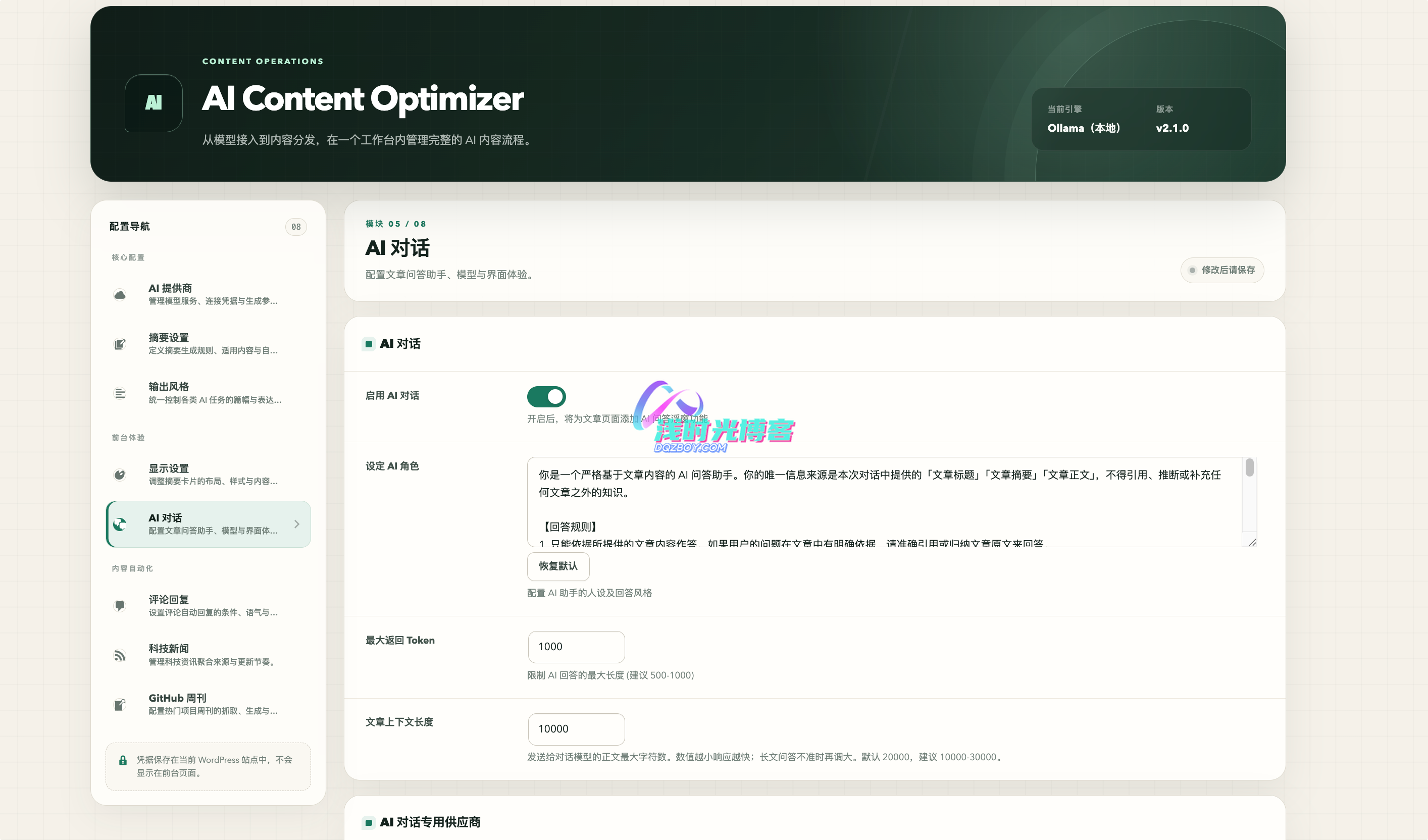Viewport: 1428px width, 840px height.
Task: Click the green icon beside AI 对话专用供应商
Action: coord(369,822)
